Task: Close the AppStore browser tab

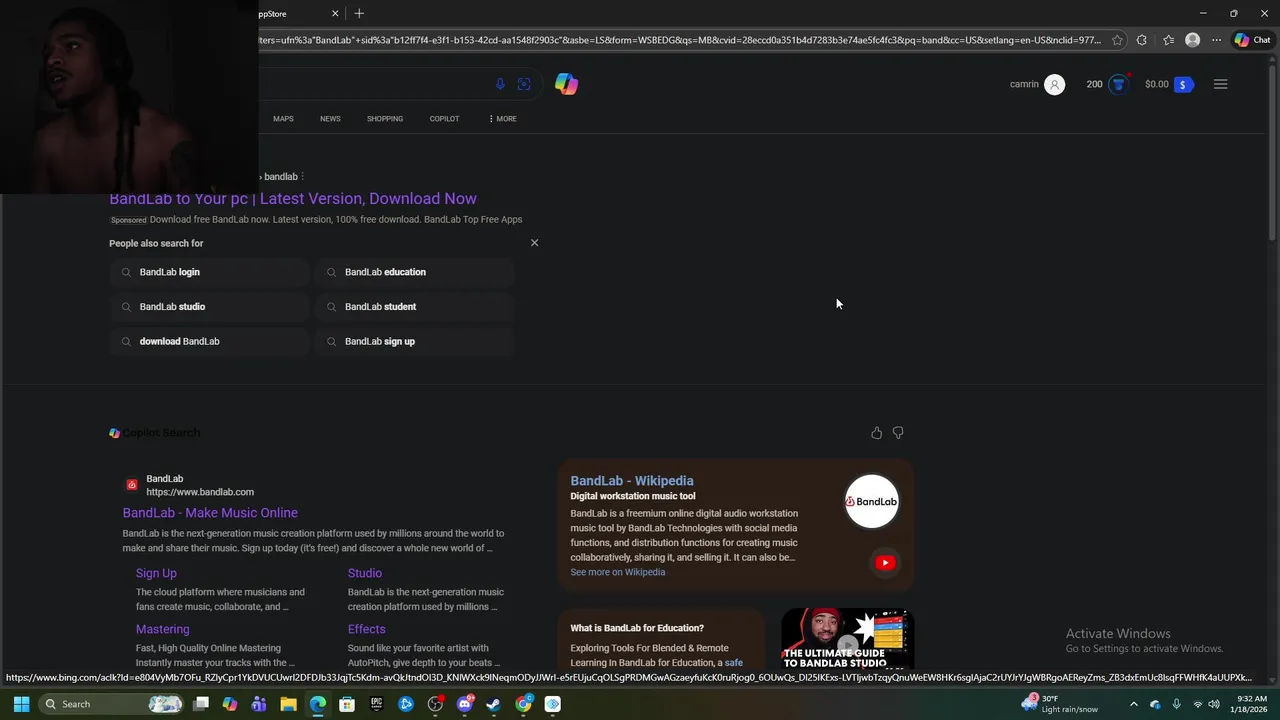Action: pos(335,13)
